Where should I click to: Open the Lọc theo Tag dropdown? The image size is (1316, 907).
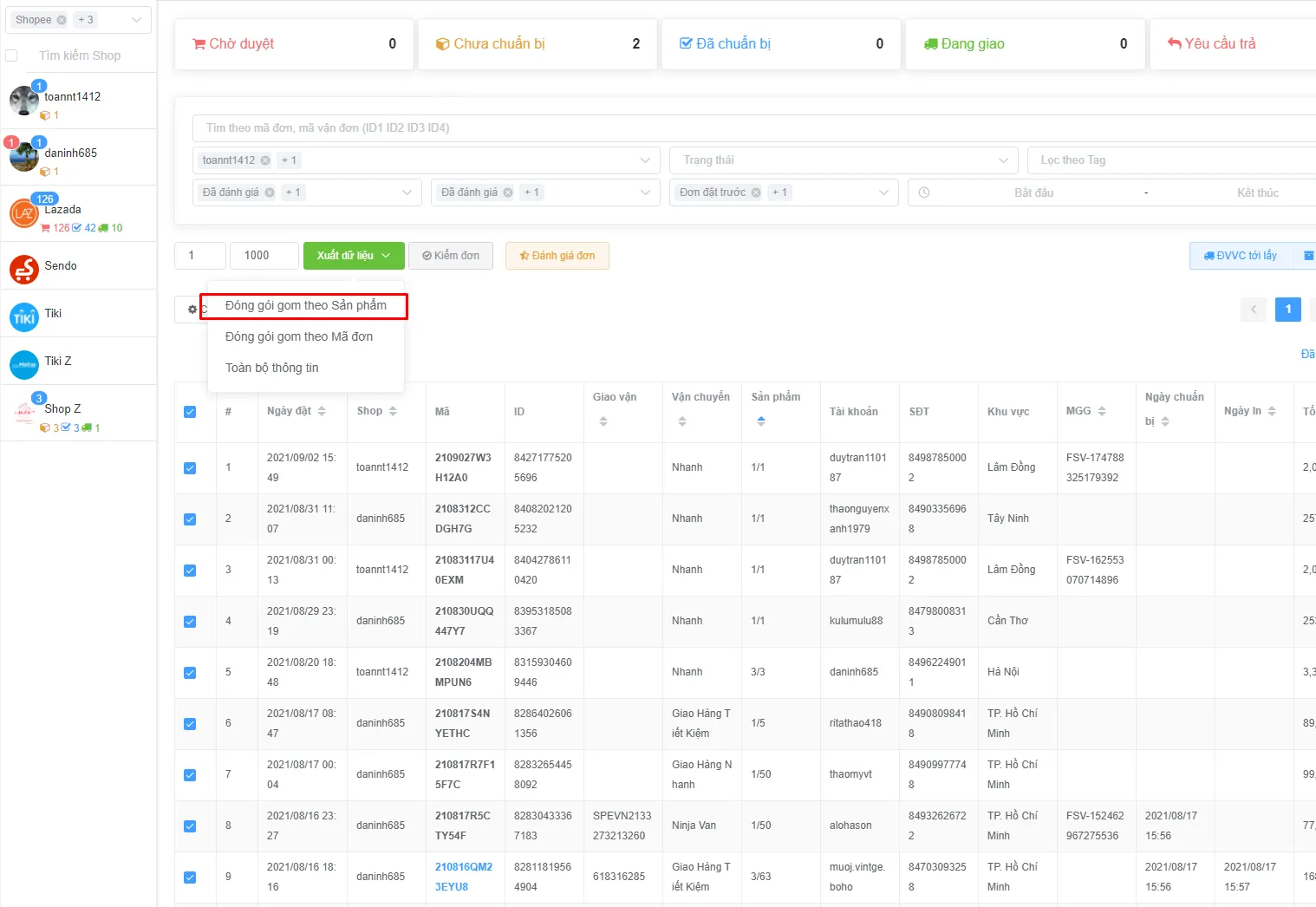tap(1172, 160)
